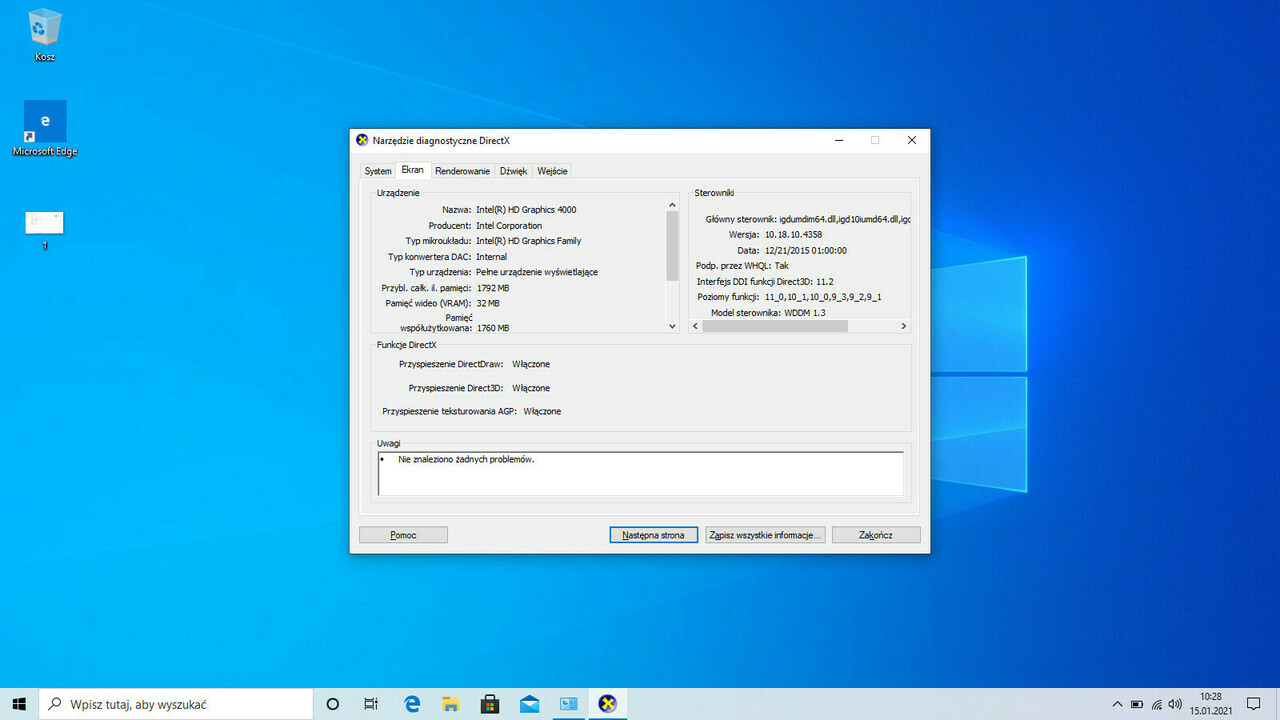Select the Ekran tab
Screen dimensions: 1280x720
(x=413, y=170)
